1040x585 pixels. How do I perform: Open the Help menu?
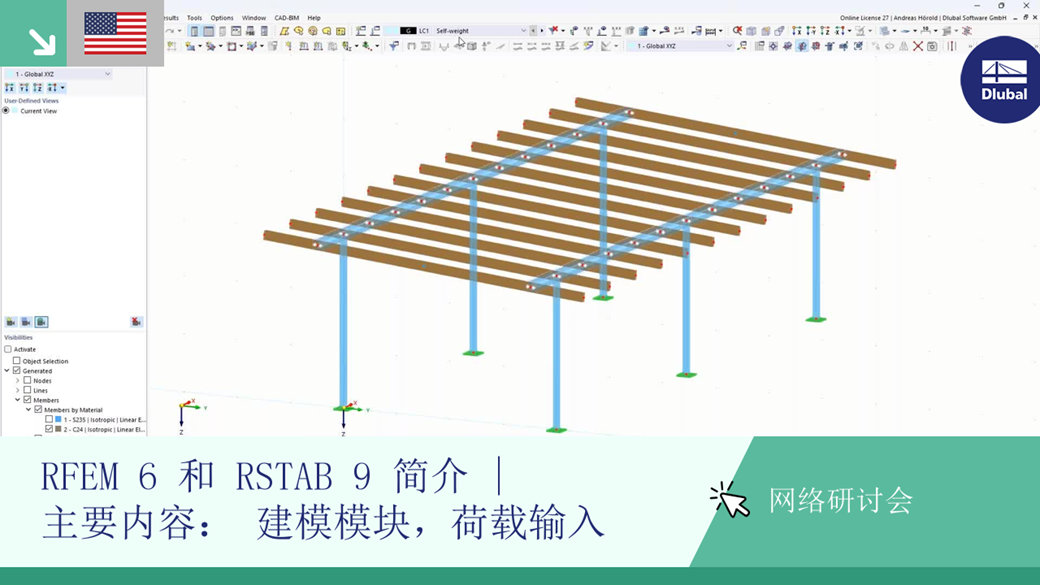click(x=314, y=18)
